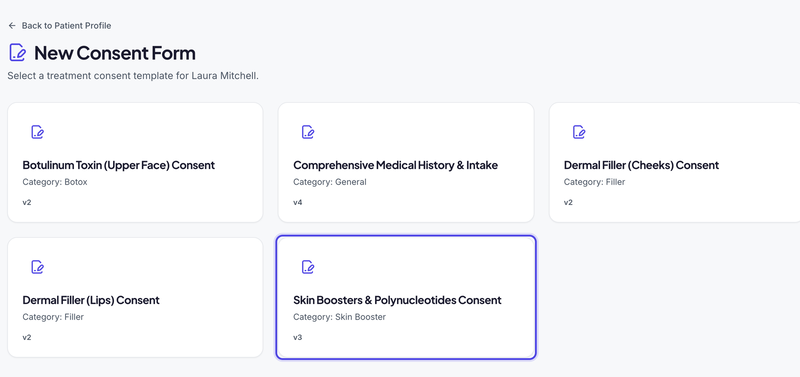Click the Skin Boosters card's form icon

[x=308, y=267]
